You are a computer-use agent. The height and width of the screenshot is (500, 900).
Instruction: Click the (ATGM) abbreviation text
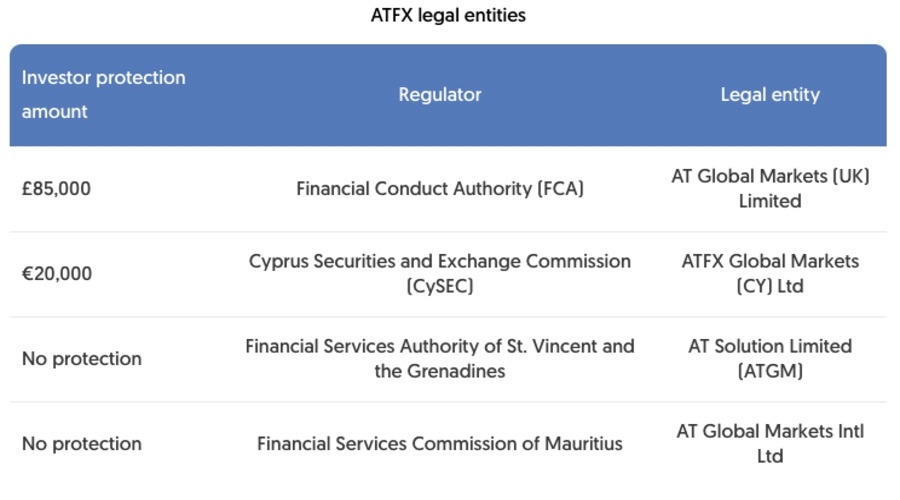pos(770,372)
